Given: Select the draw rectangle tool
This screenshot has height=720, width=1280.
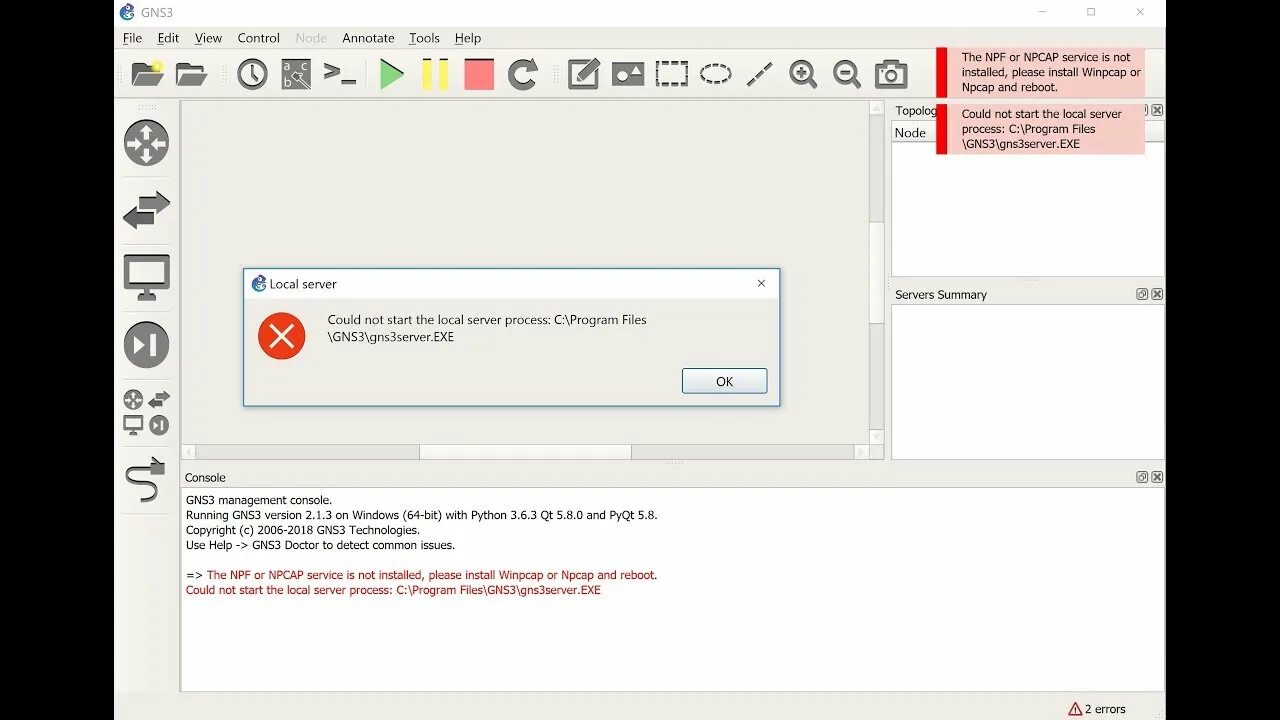Looking at the screenshot, I should pos(672,74).
